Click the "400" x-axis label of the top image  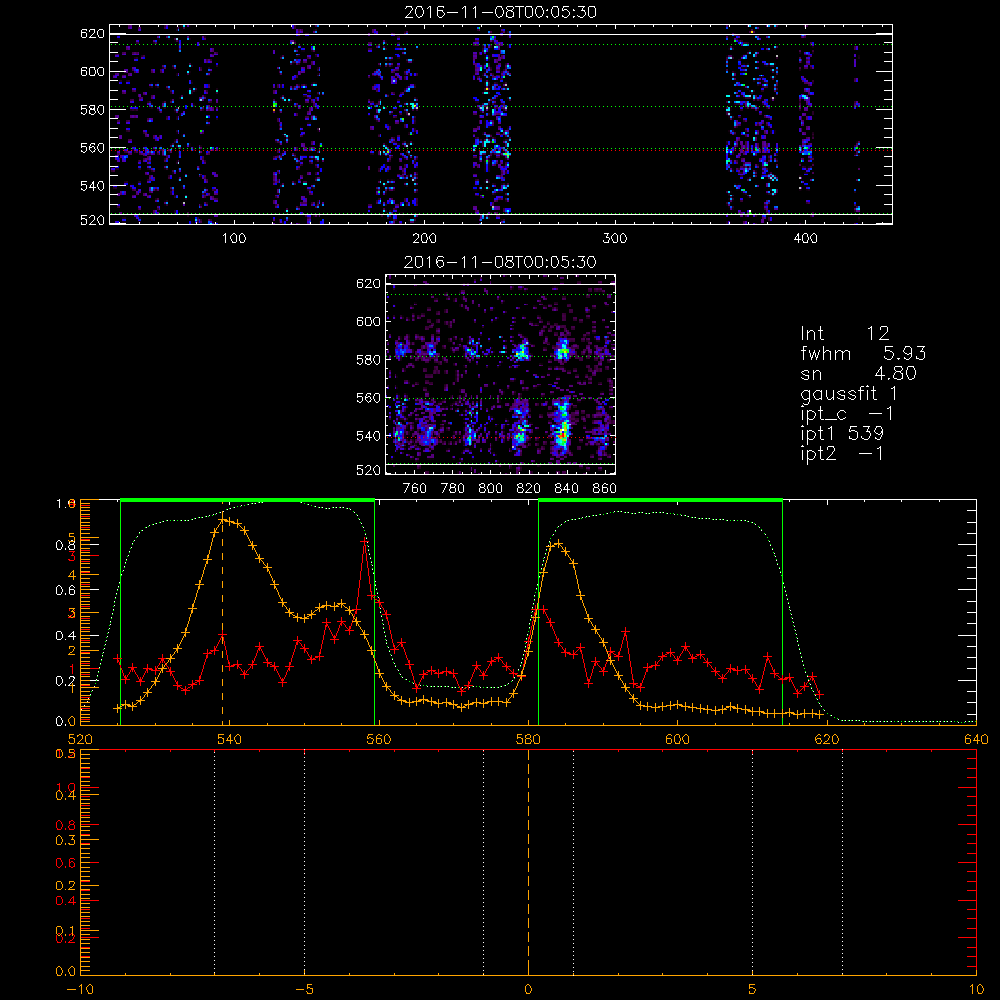pyautogui.click(x=805, y=239)
